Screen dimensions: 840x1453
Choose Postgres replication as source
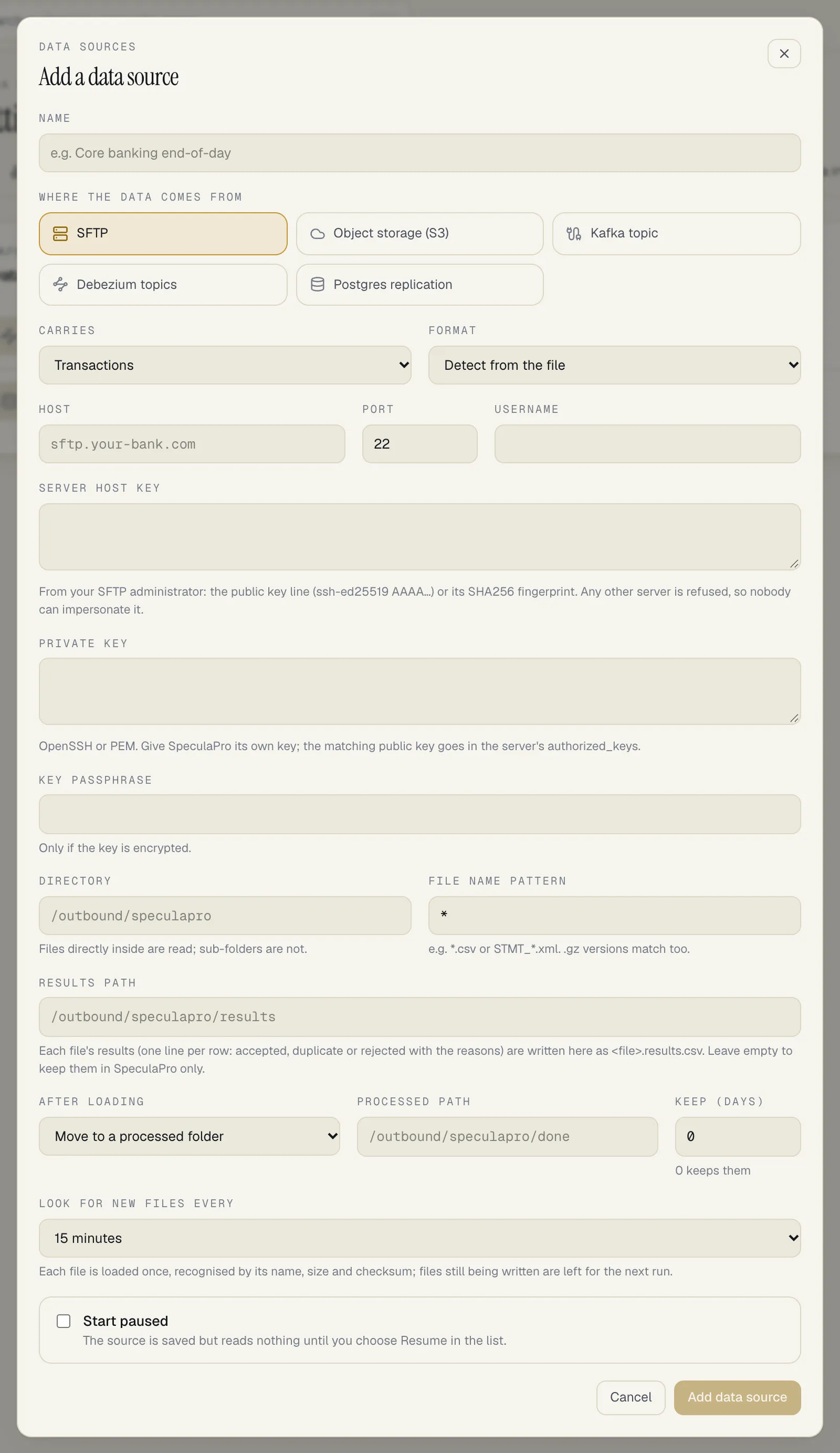click(420, 284)
